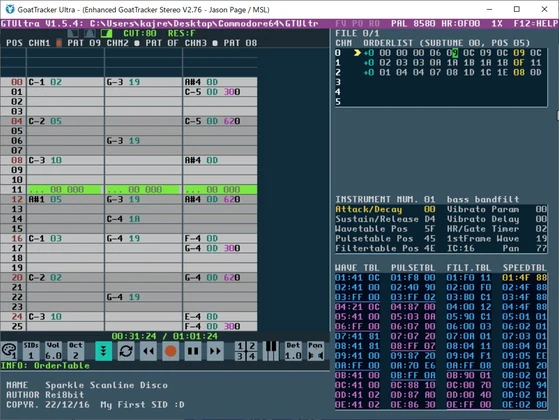Select the low-pass filter shape icon
The height and width of the screenshot is (420, 559).
coord(73,33)
